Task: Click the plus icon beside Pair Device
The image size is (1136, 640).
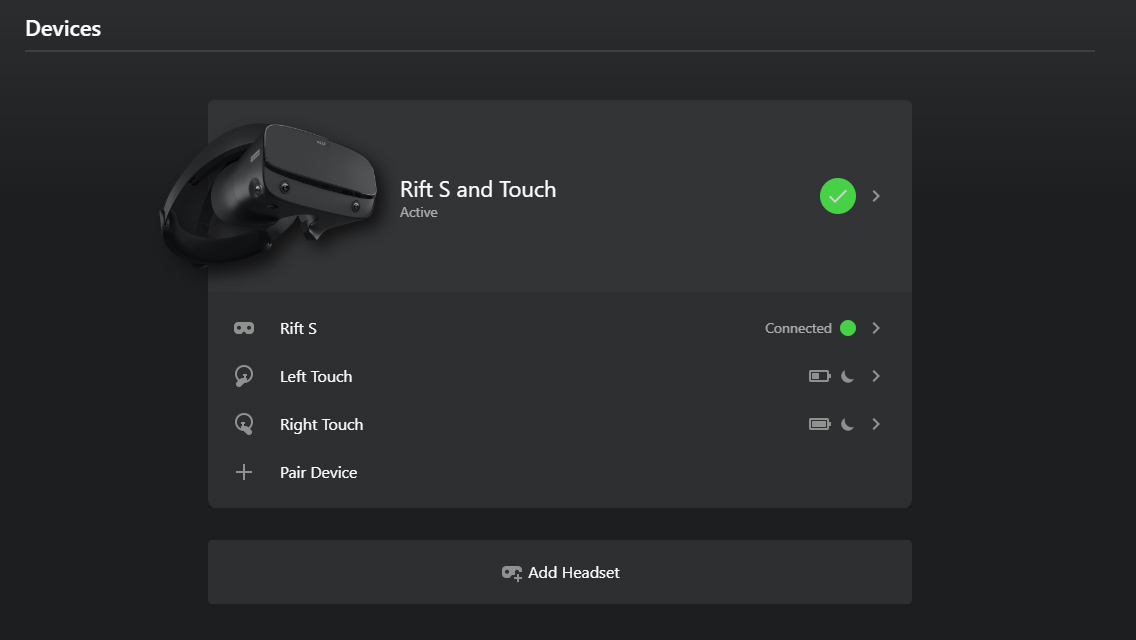Action: (244, 473)
